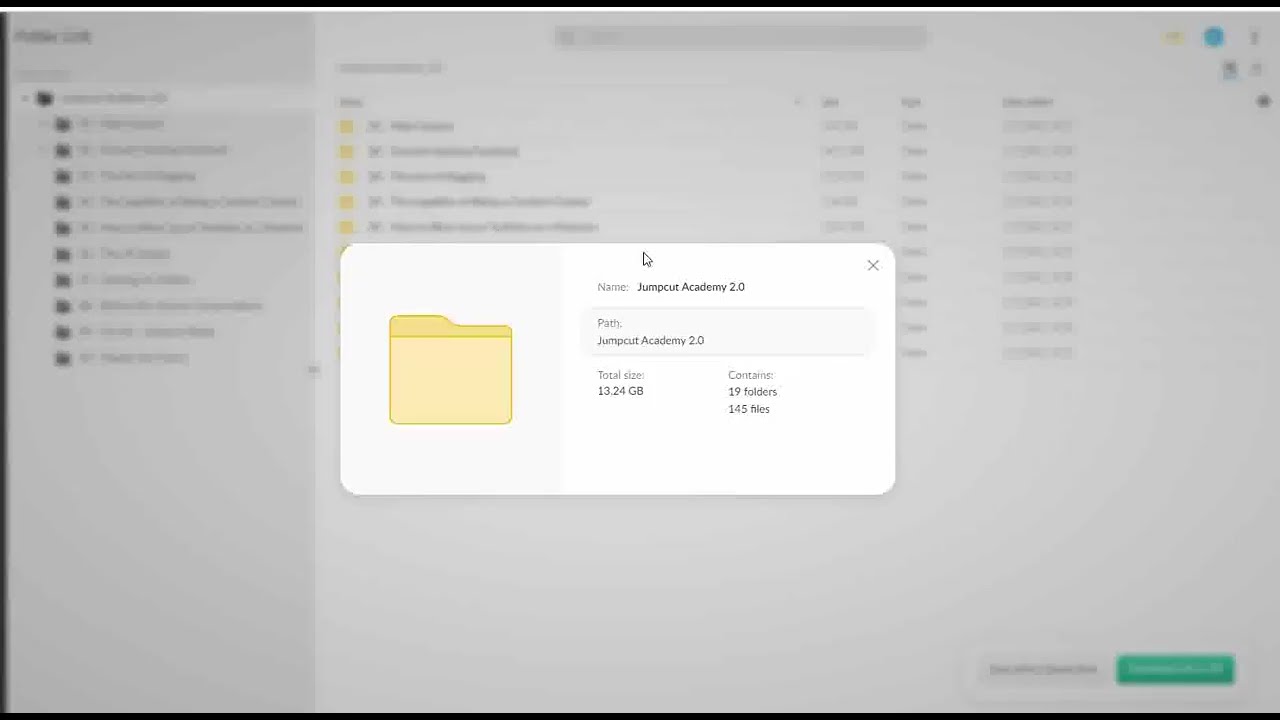Select the total size value '13.24 GB'

pos(620,391)
